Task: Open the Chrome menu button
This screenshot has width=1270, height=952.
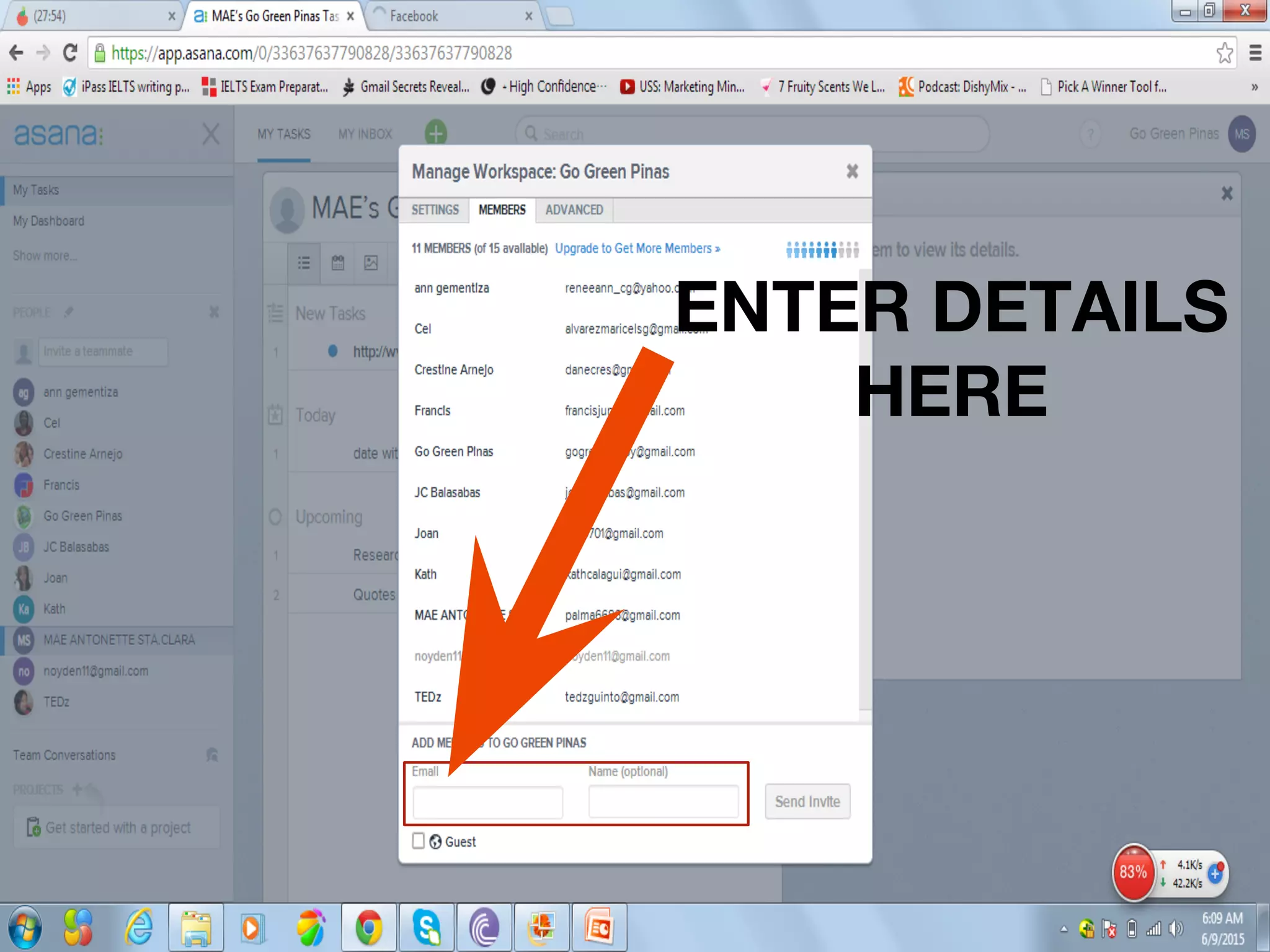Action: coord(1255,53)
